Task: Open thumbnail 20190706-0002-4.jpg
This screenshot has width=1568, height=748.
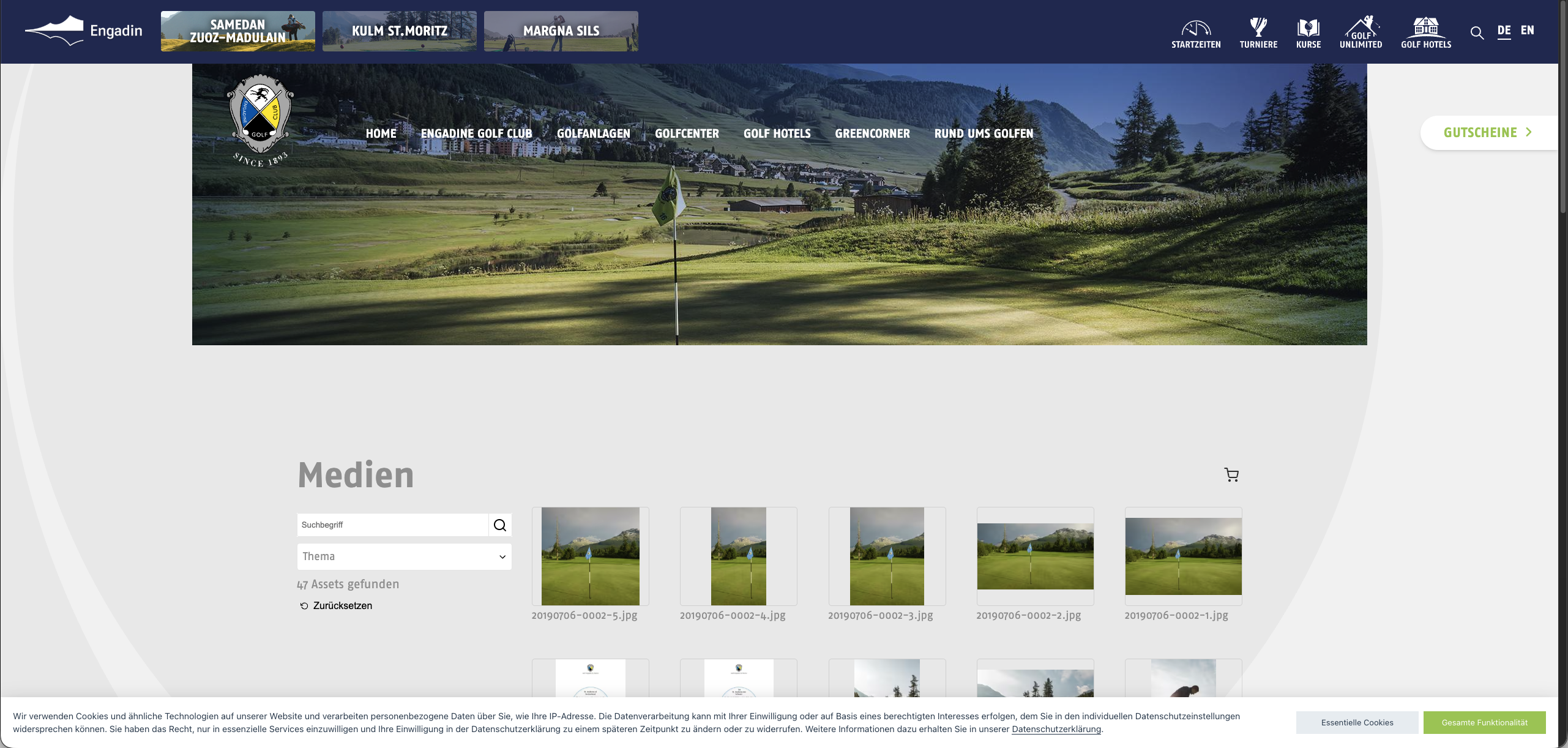Action: click(739, 556)
